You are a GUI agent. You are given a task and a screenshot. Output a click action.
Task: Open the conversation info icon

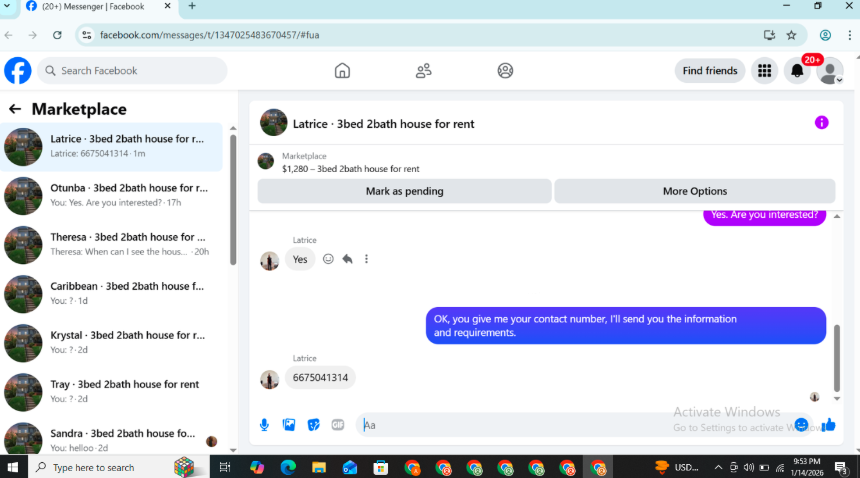click(821, 123)
